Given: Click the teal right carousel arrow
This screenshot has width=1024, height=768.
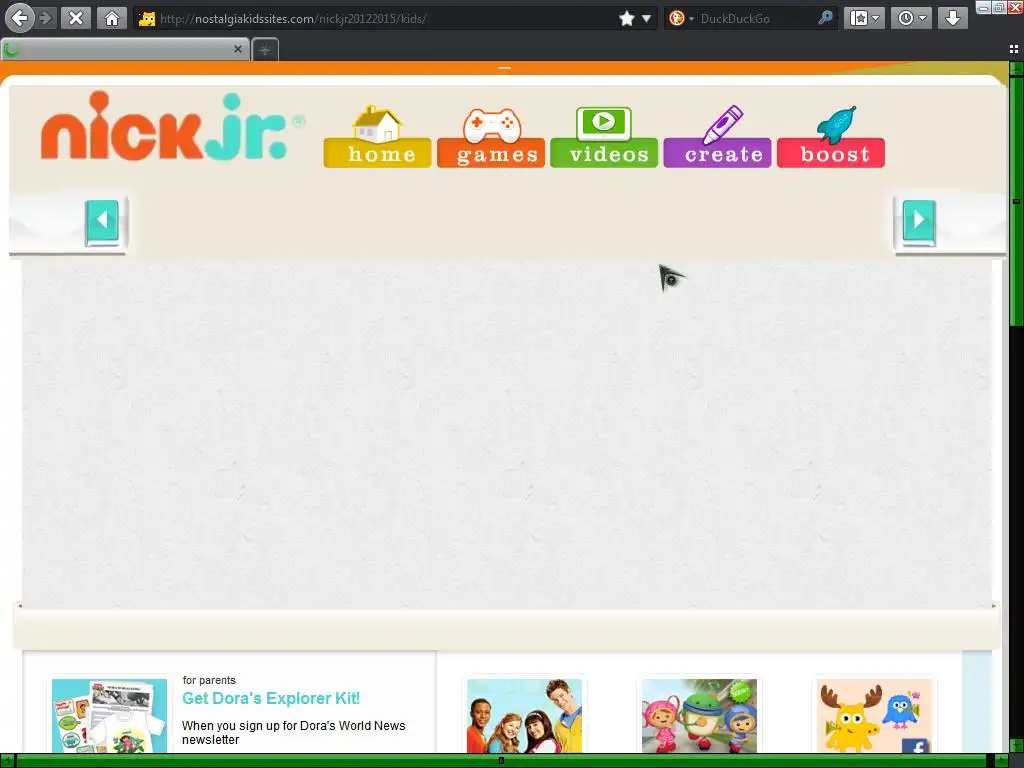Looking at the screenshot, I should point(920,223).
